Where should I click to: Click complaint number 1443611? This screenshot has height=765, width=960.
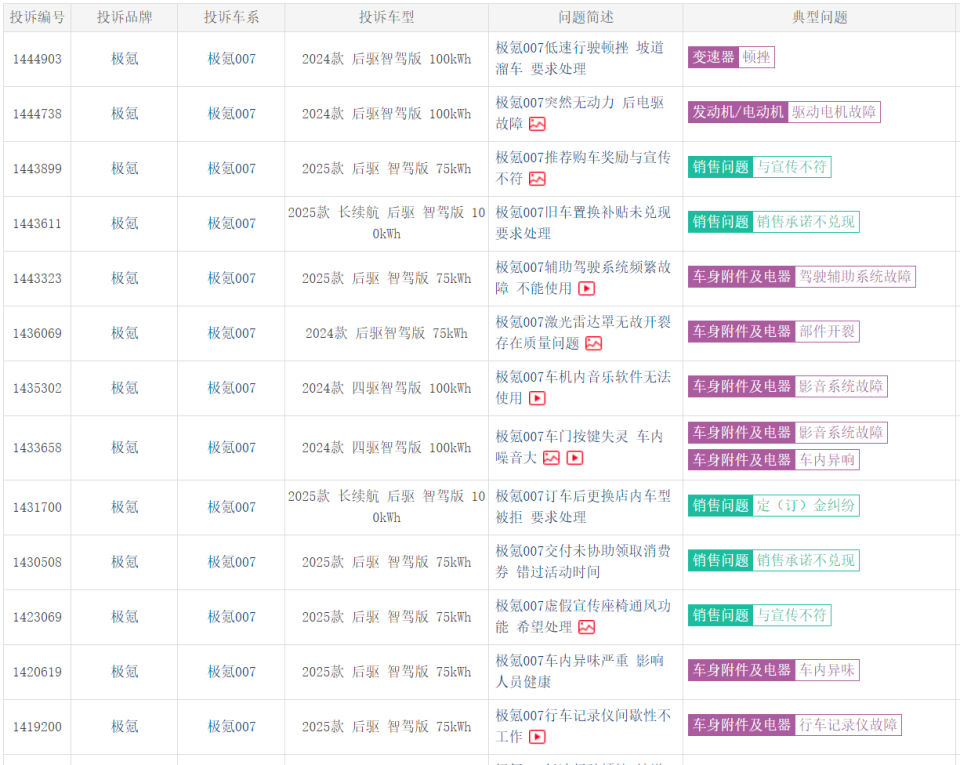(37, 224)
